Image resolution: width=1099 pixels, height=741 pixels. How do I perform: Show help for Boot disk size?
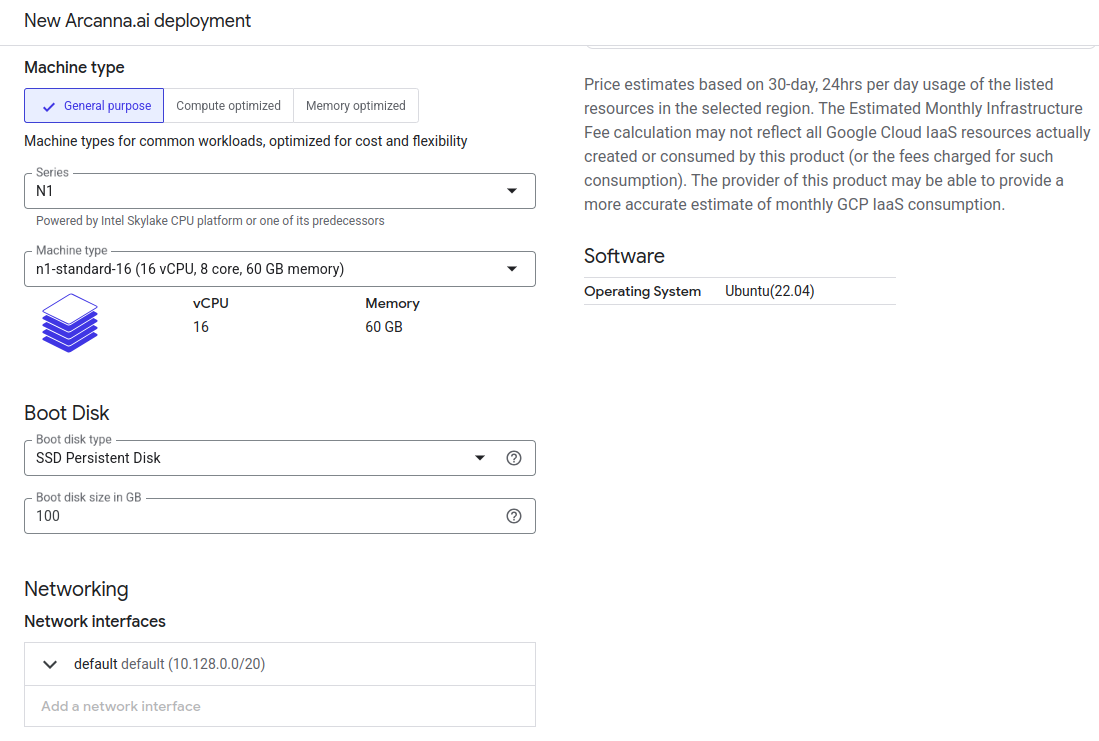(x=514, y=516)
